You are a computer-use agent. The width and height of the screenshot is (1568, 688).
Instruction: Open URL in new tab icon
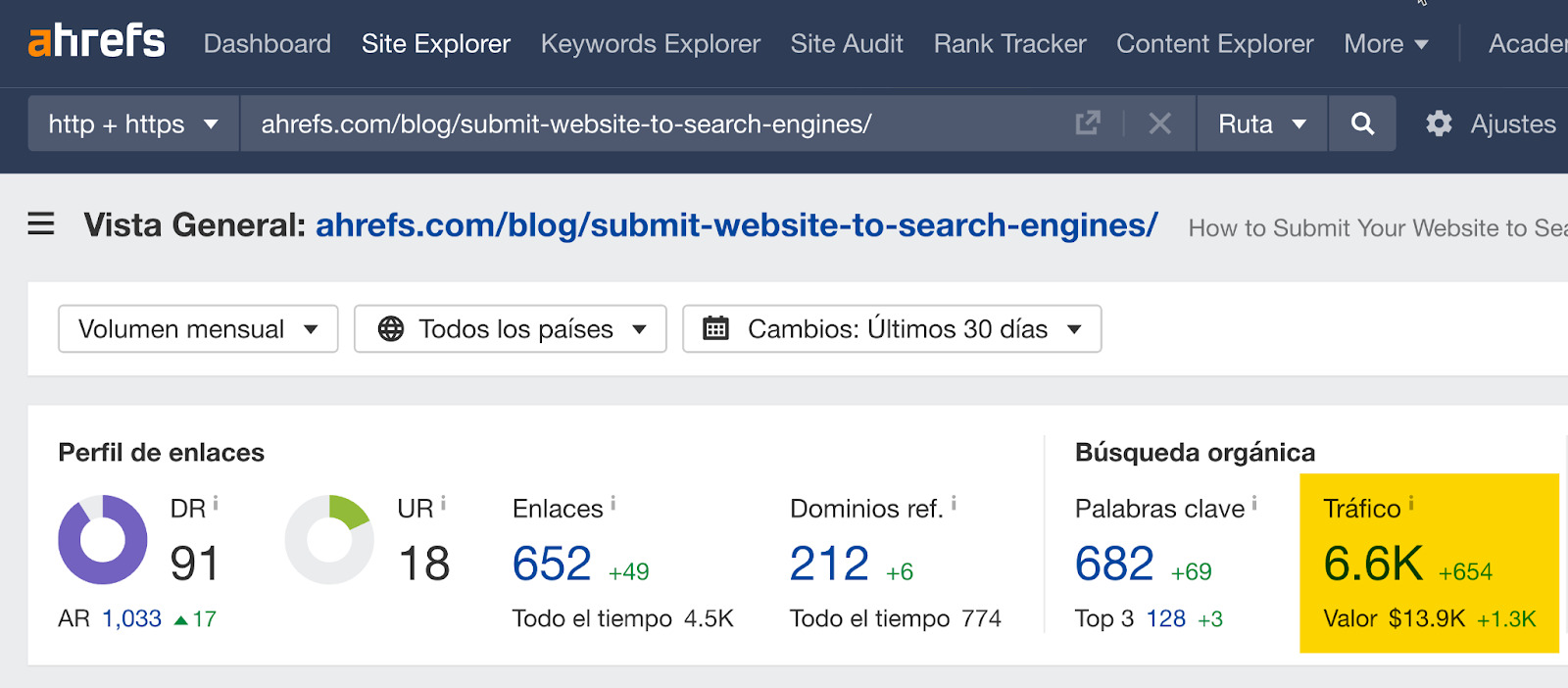[1088, 123]
